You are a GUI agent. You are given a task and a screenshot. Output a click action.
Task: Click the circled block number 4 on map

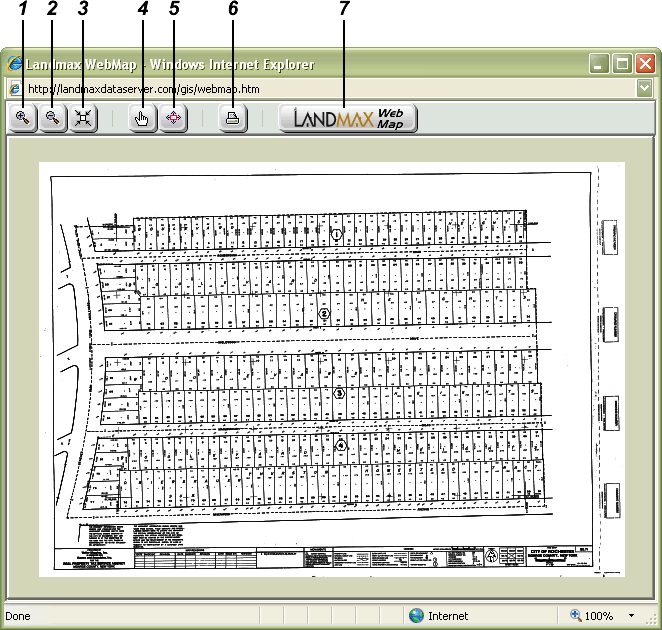pos(340,445)
